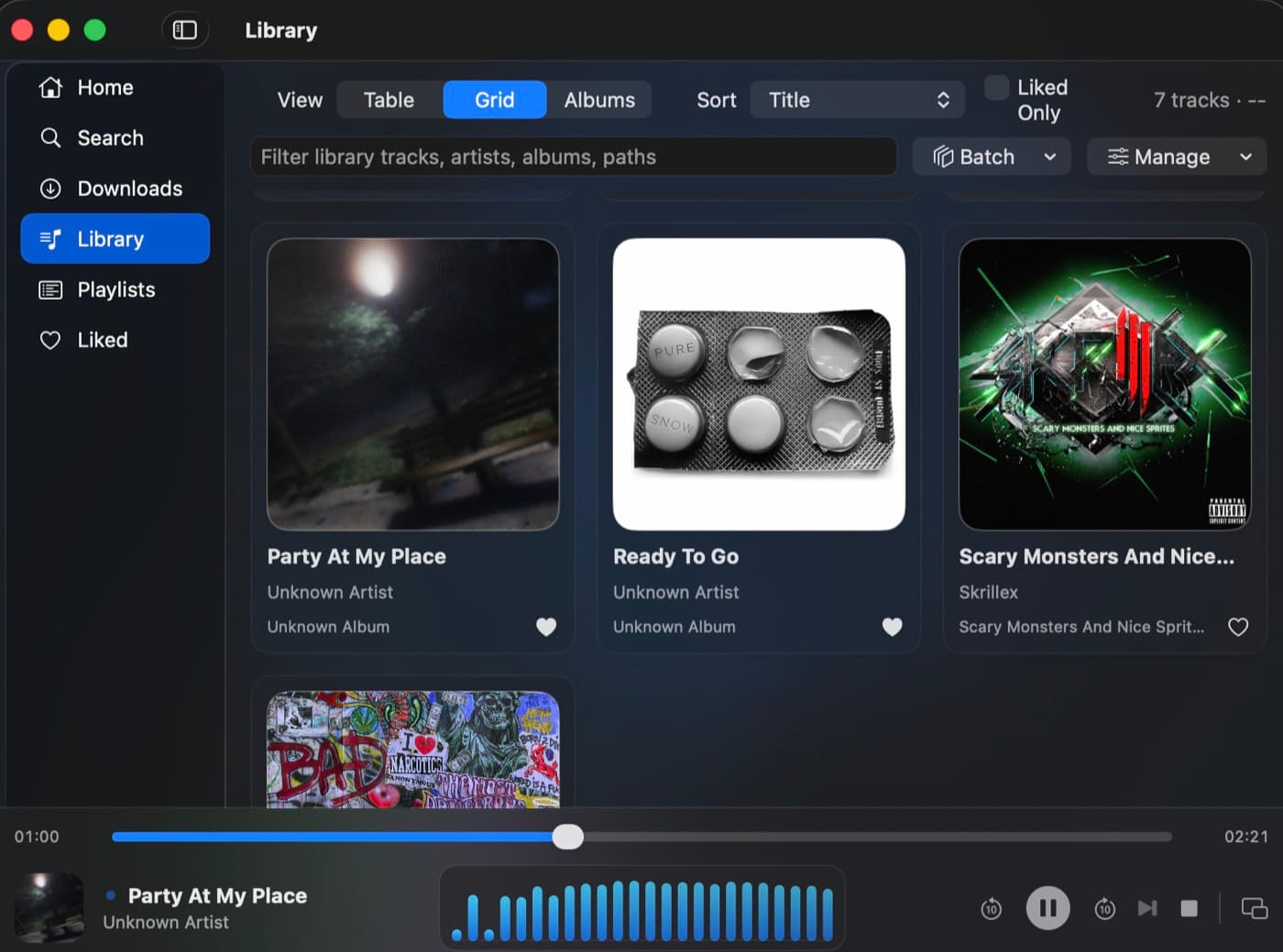This screenshot has height=952, width=1283.
Task: Switch to the Table view tab
Action: tap(388, 100)
